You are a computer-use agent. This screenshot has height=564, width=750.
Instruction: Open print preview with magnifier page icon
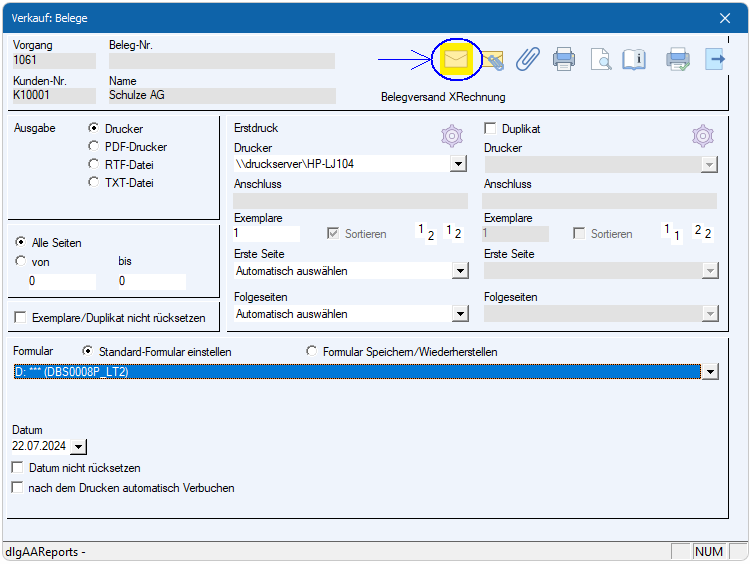pos(600,60)
